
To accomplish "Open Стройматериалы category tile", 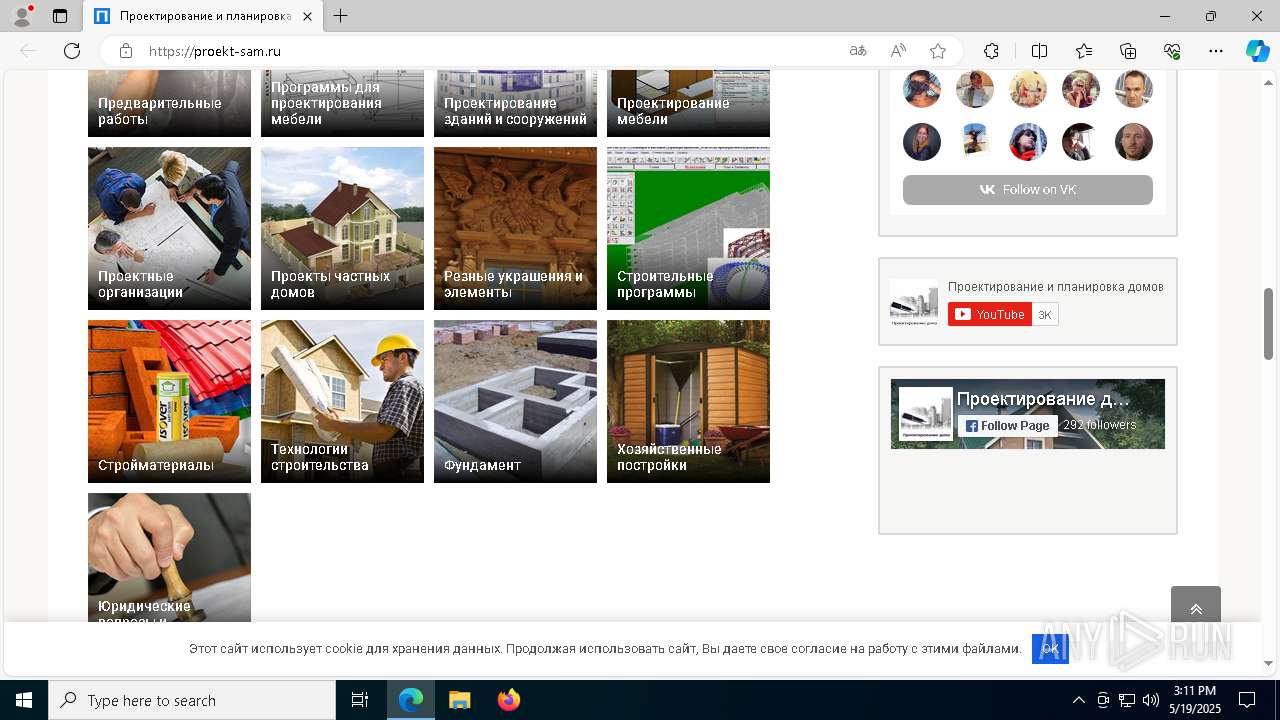I will coord(169,401).
